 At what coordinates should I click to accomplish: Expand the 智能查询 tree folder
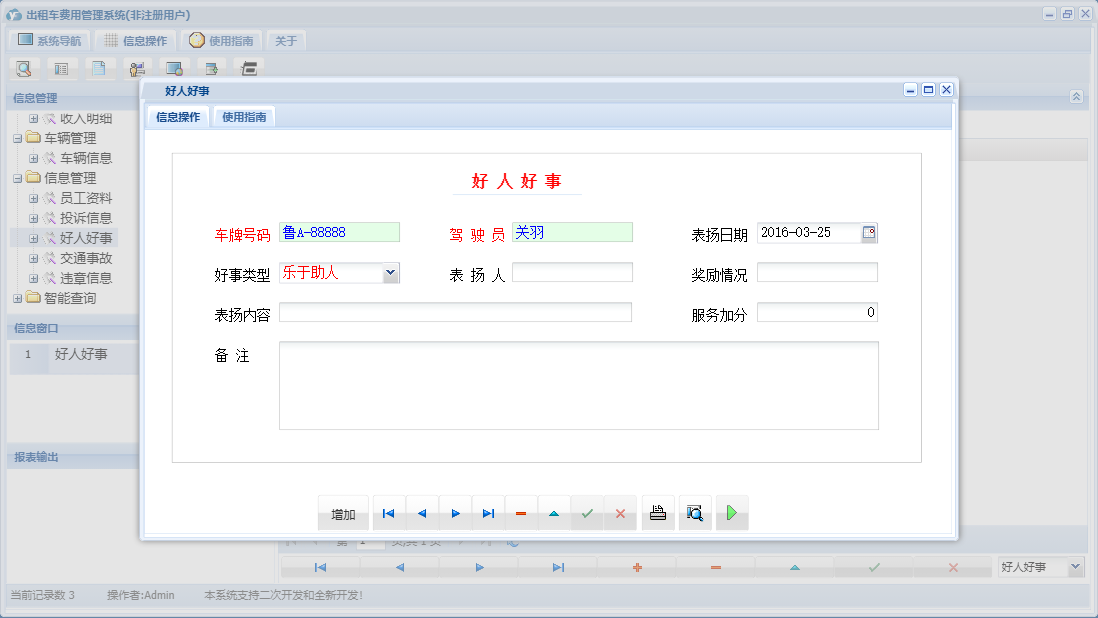(x=18, y=298)
